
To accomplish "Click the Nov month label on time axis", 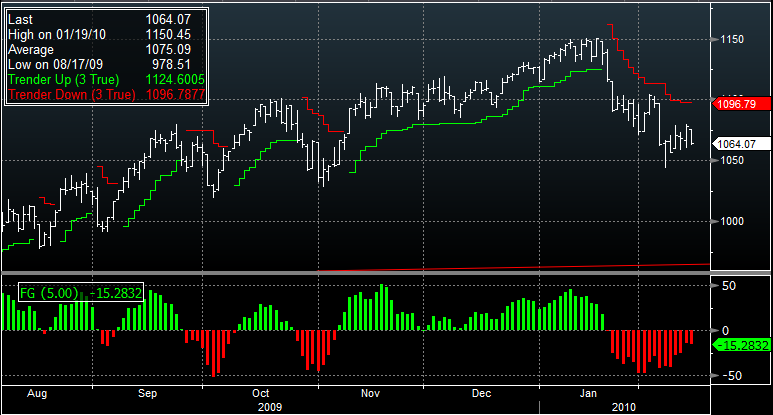I will (370, 393).
